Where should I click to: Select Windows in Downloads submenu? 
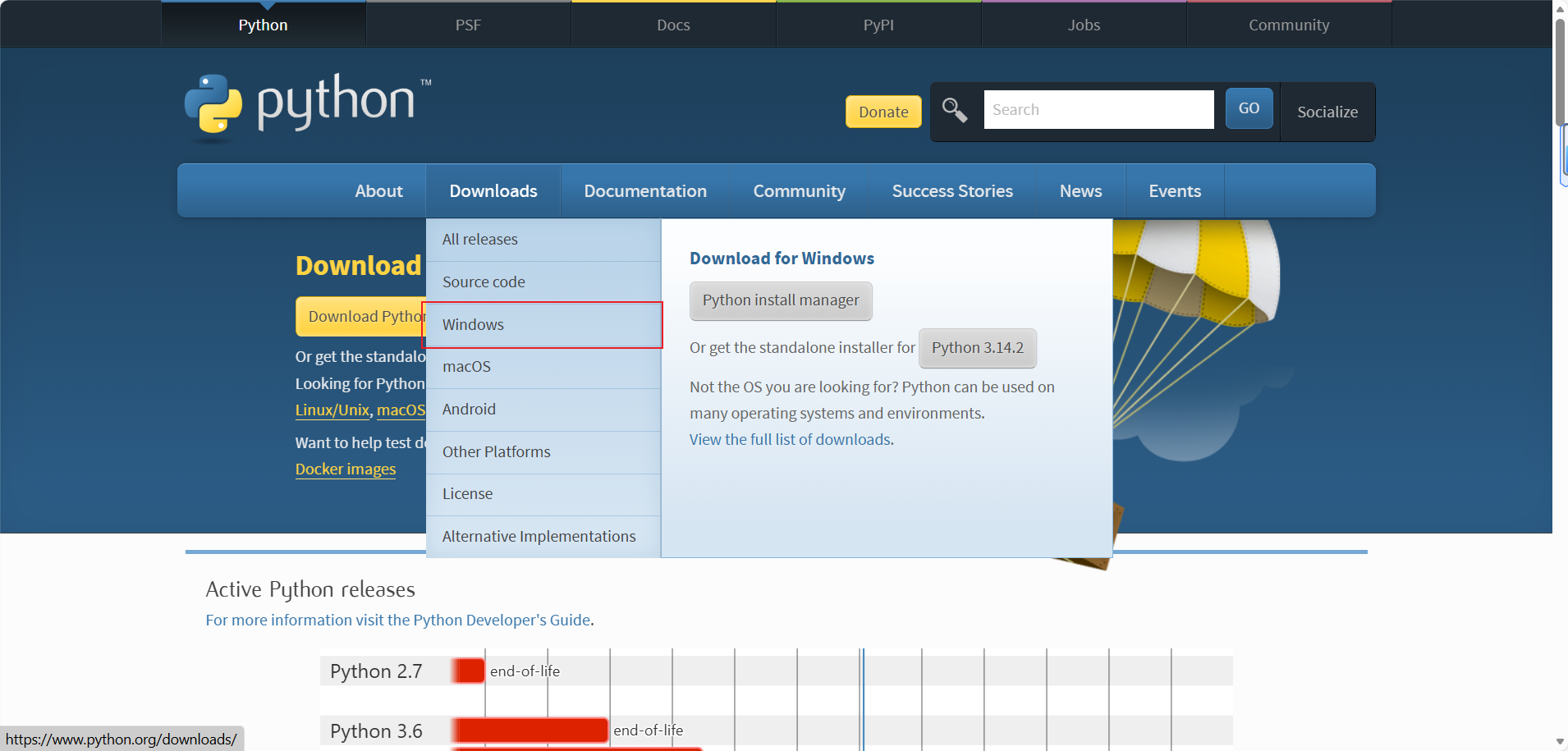tap(543, 325)
